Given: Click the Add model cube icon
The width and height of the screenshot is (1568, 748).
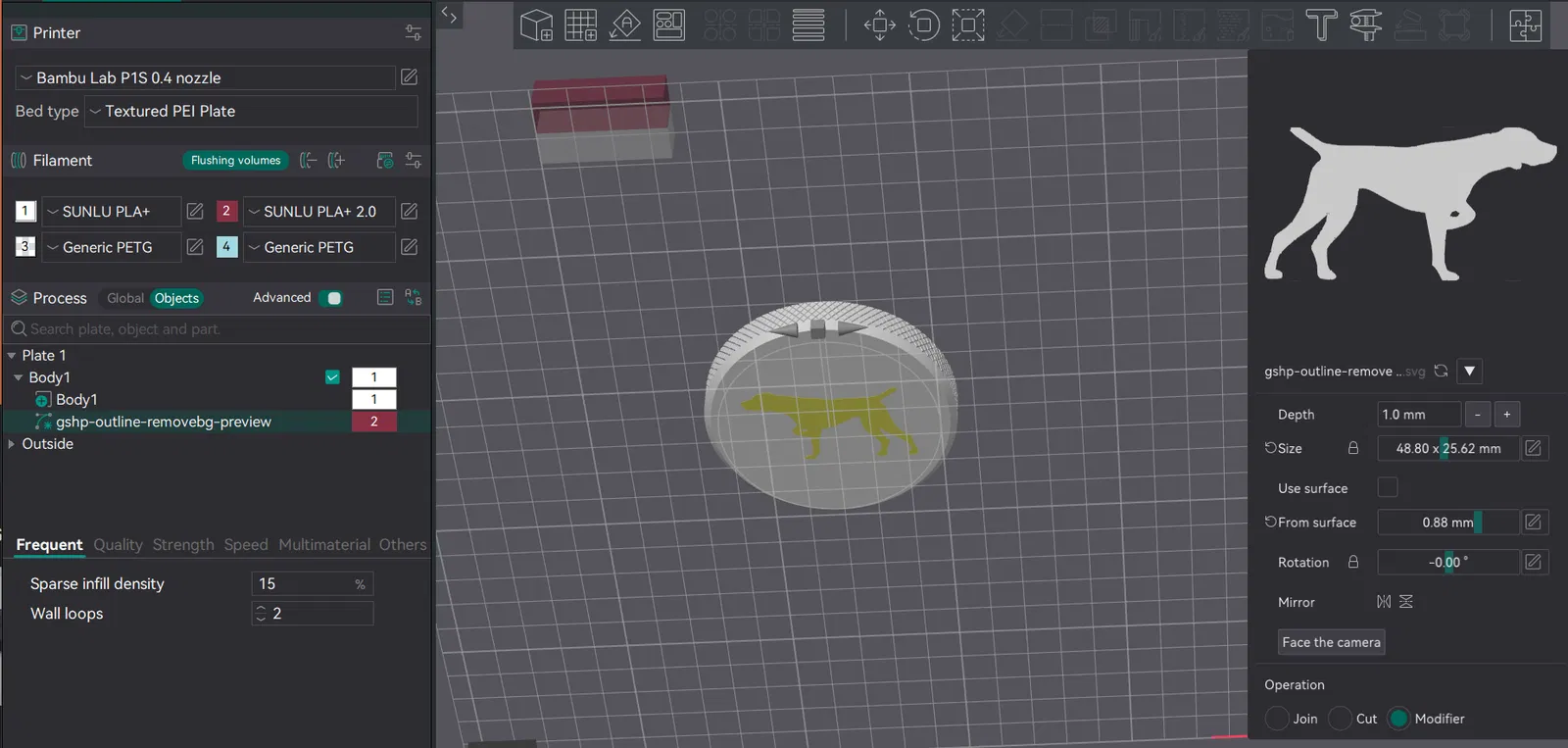Looking at the screenshot, I should (536, 25).
